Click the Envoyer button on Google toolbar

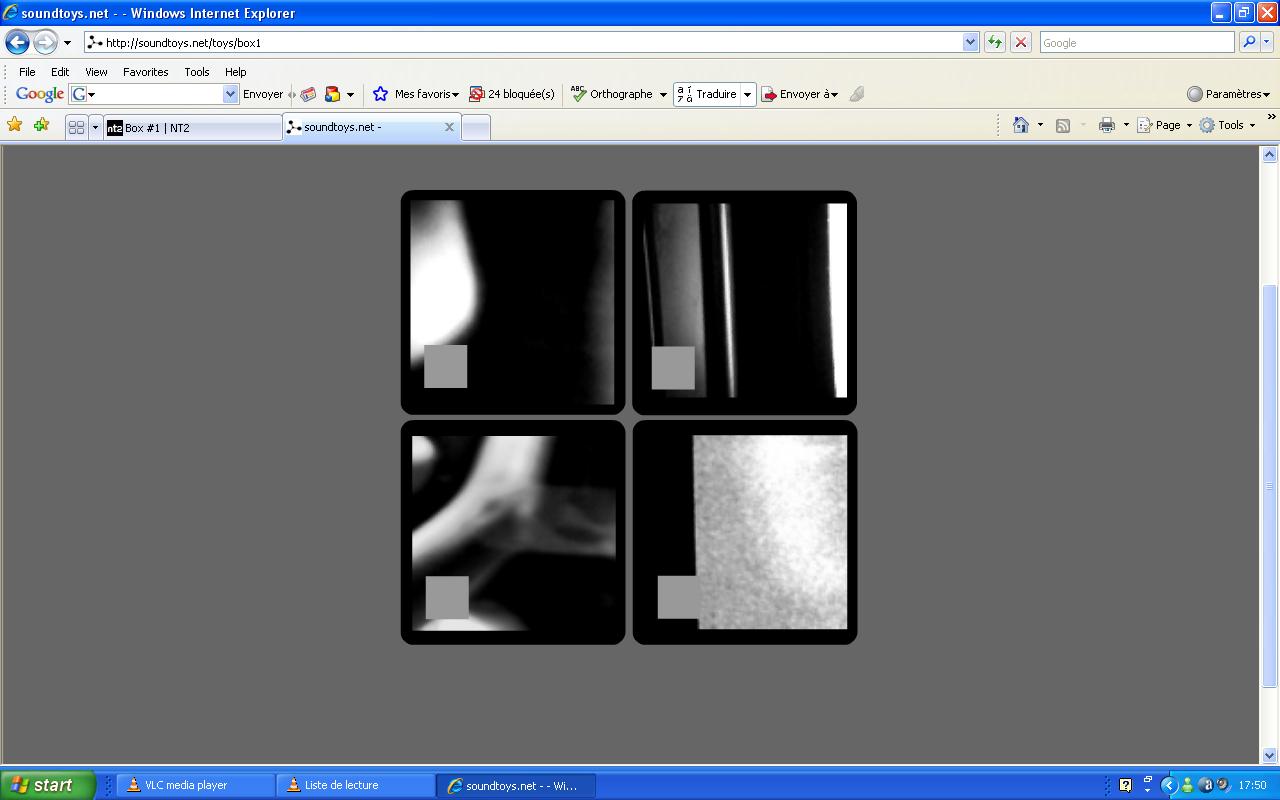click(x=263, y=94)
